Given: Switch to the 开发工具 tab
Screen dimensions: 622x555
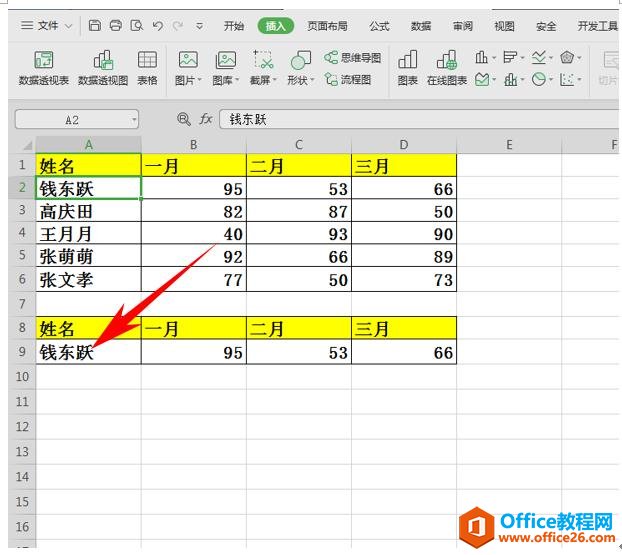Looking at the screenshot, I should 597,26.
